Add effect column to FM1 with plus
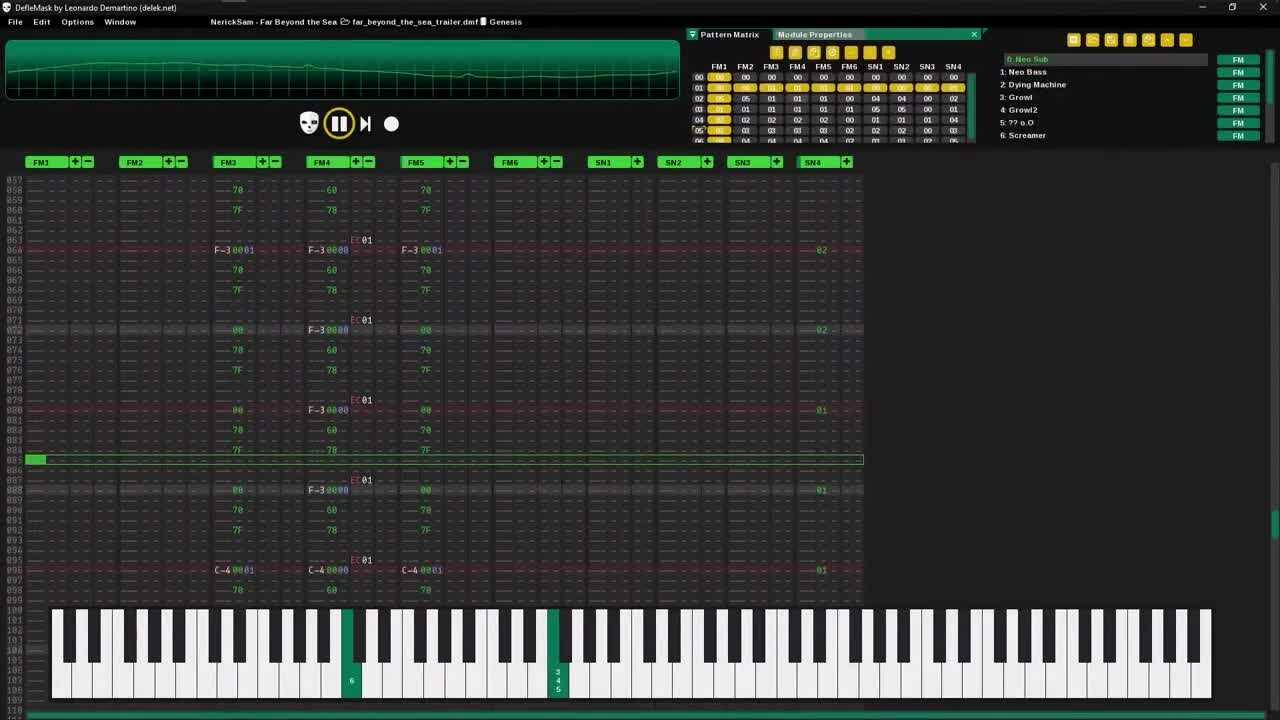This screenshot has width=1280, height=720. click(75, 162)
